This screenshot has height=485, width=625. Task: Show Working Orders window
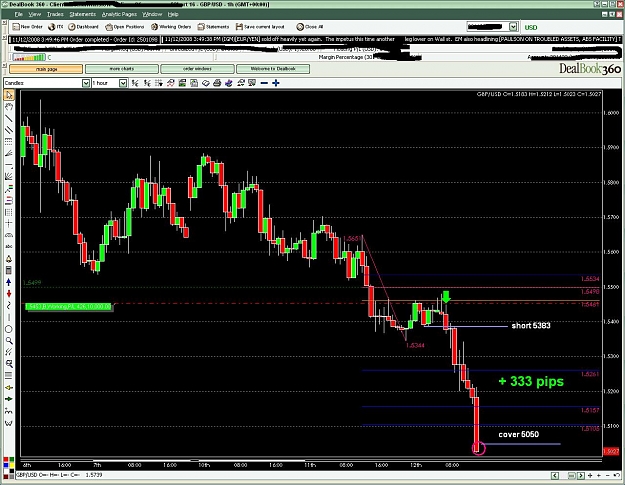coord(171,27)
